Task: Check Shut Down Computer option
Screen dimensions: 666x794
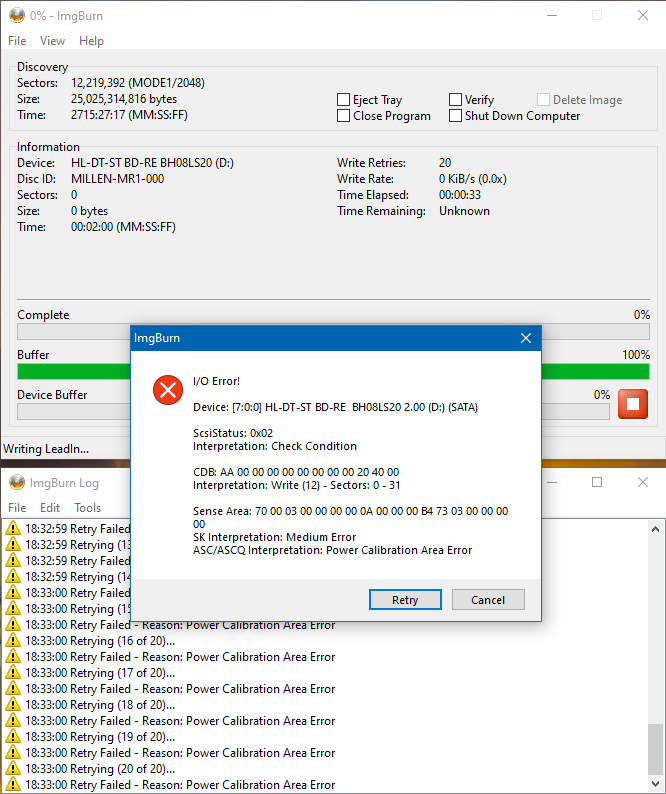Action: click(455, 116)
